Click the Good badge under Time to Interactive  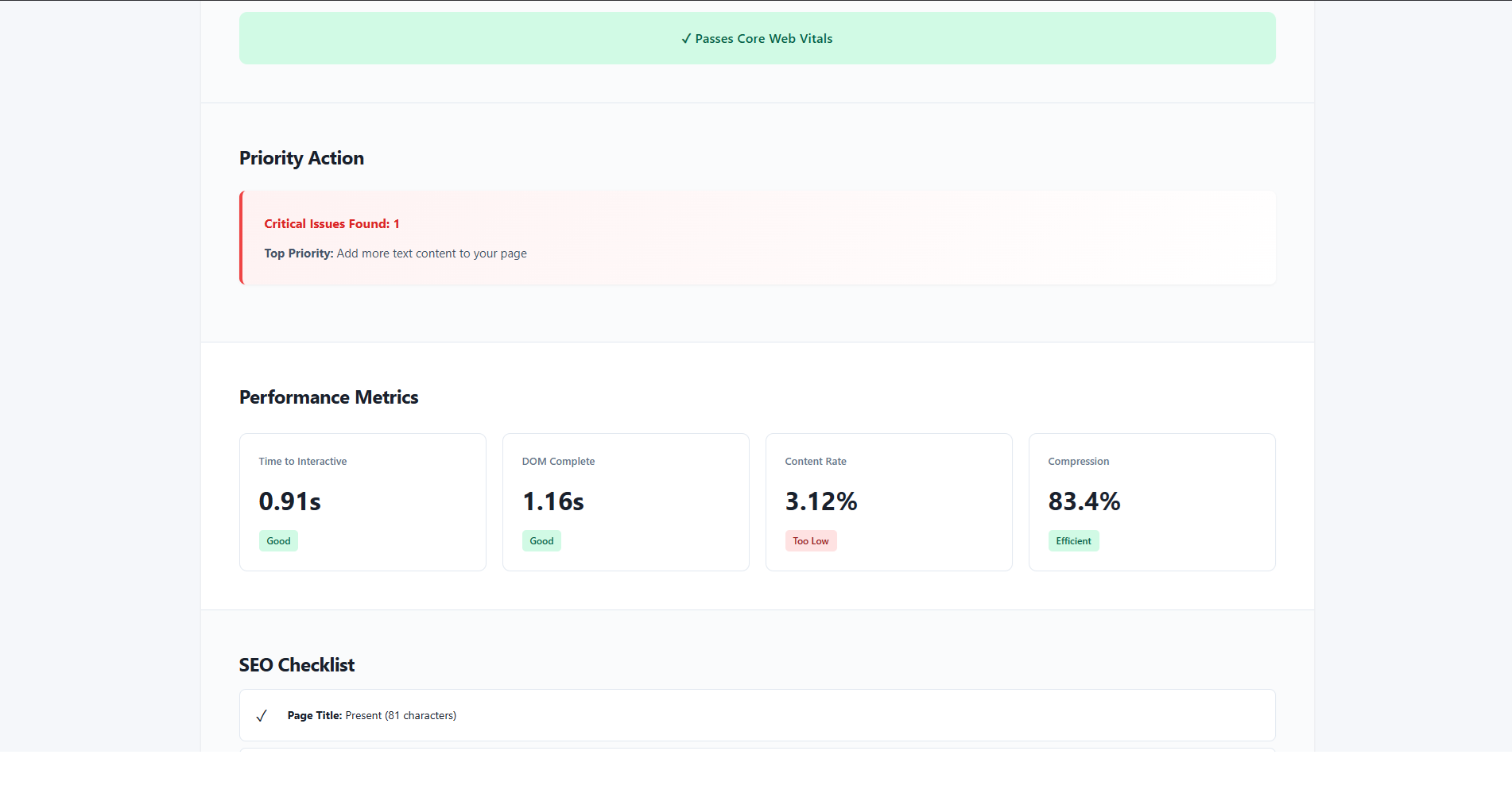coord(278,541)
